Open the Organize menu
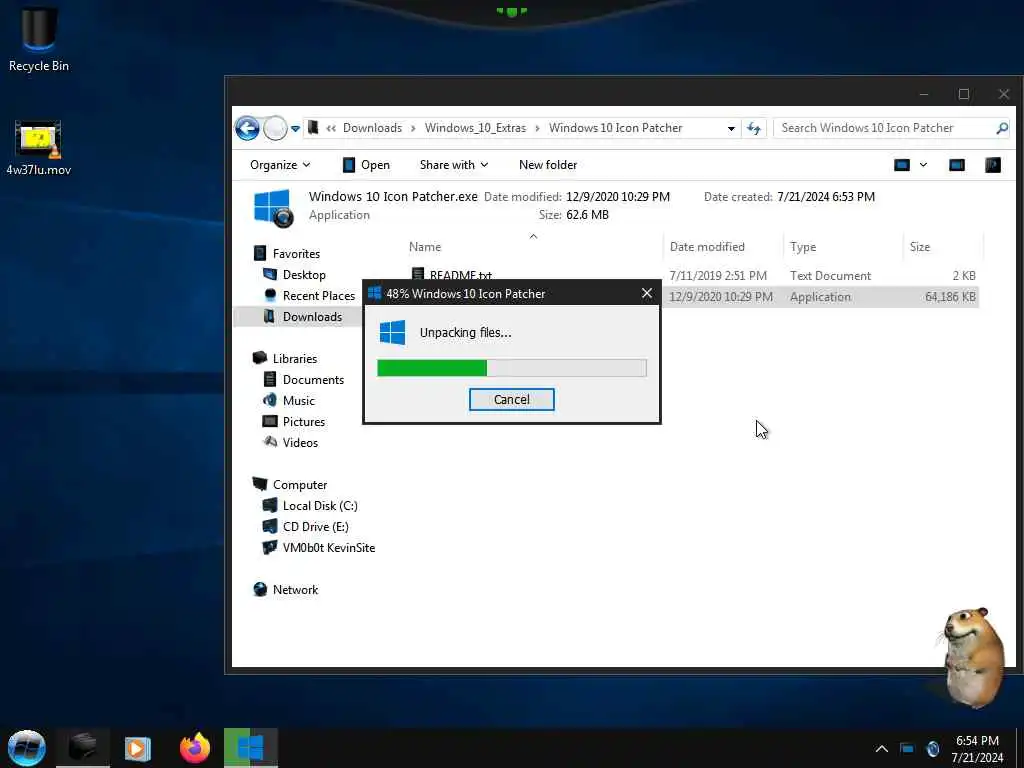The width and height of the screenshot is (1024, 768). point(280,165)
